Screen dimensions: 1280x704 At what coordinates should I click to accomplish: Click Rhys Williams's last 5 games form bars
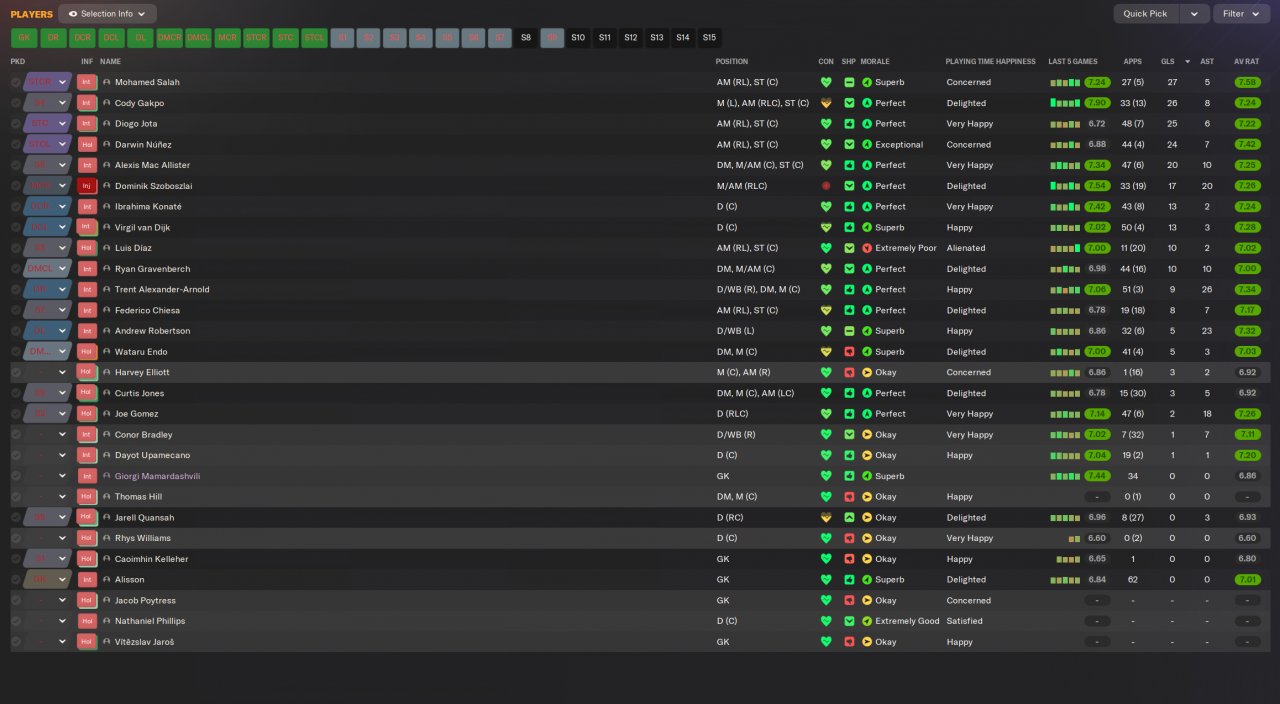click(x=1074, y=538)
